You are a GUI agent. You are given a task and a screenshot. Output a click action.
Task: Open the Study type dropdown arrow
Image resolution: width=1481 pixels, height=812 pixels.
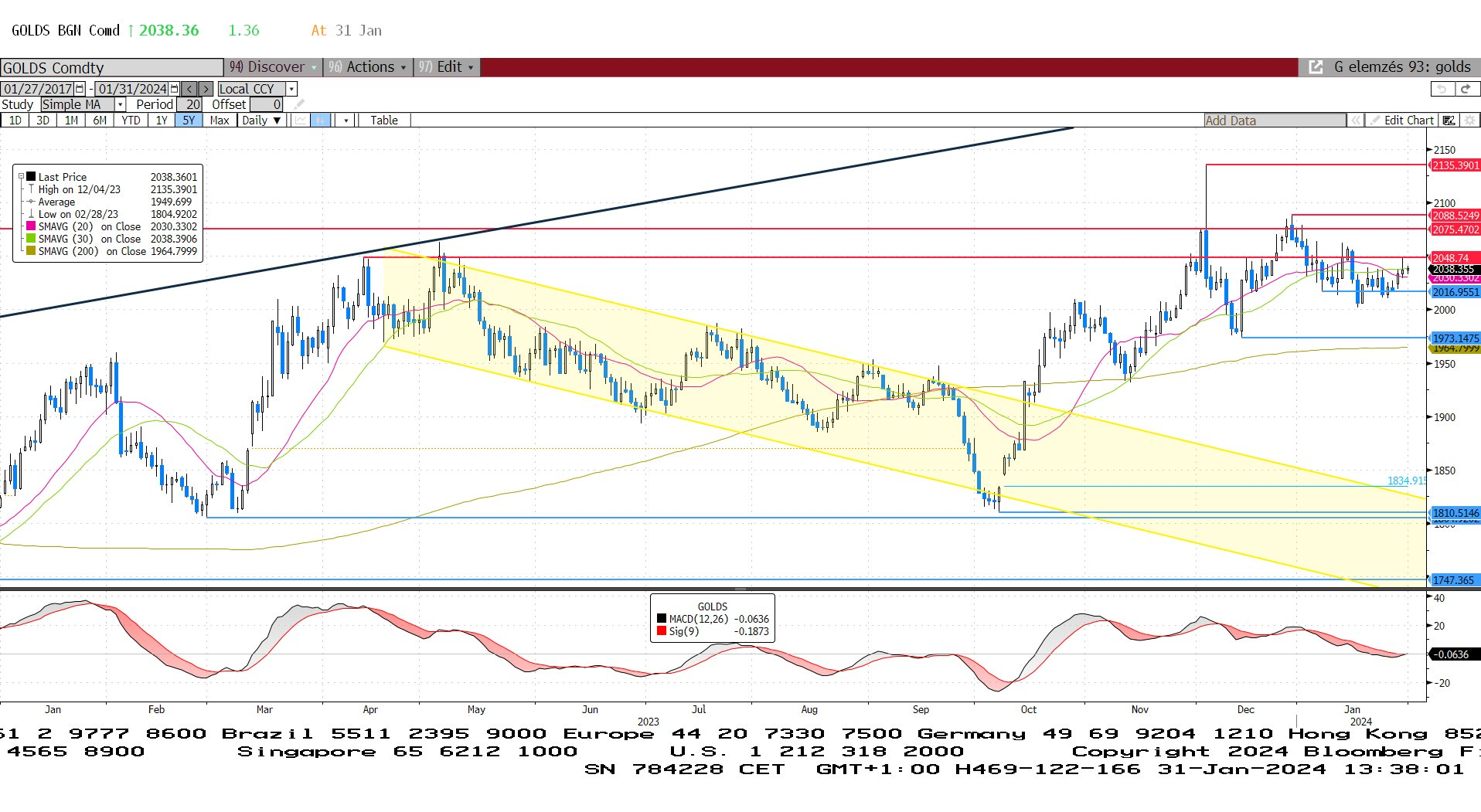(121, 104)
